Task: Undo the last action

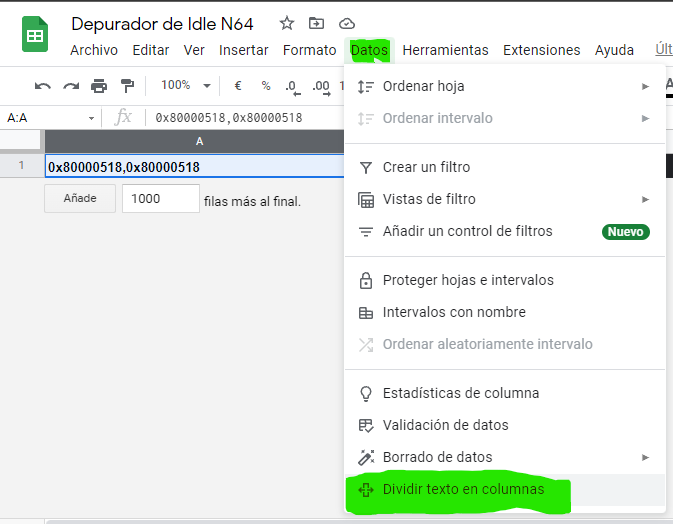Action: (42, 86)
